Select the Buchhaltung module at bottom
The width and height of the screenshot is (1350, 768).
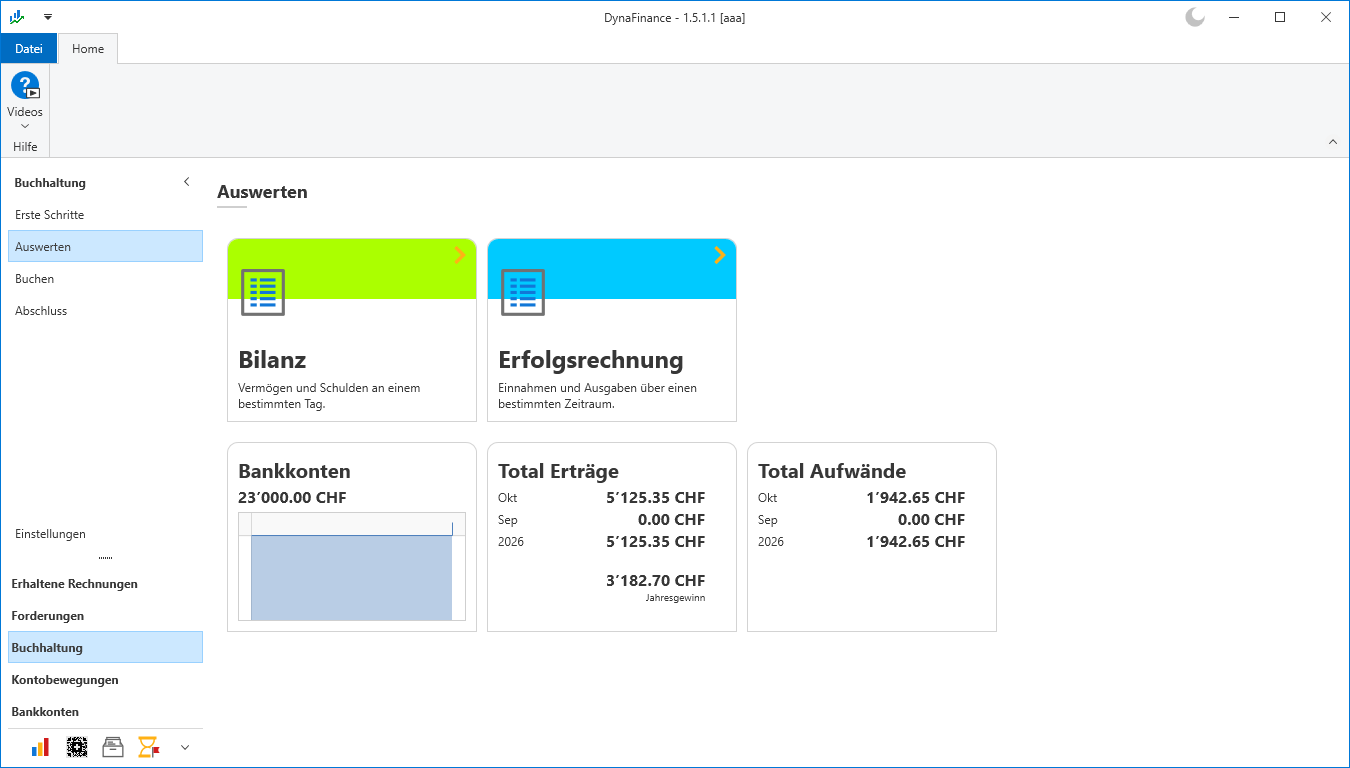[x=105, y=648]
